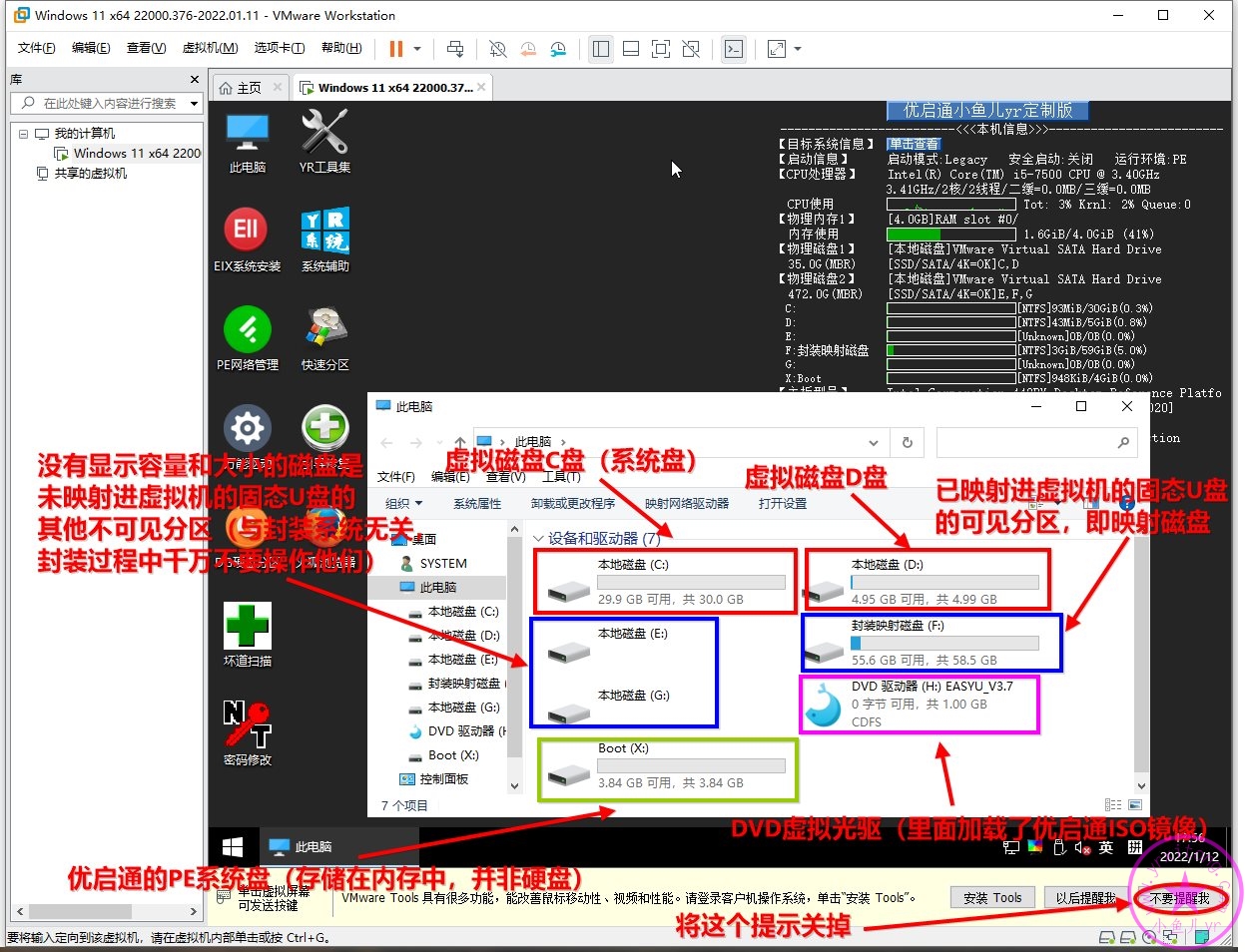Image resolution: width=1245 pixels, height=952 pixels.
Task: Open the 选项卡(T) menu
Action: tap(280, 48)
